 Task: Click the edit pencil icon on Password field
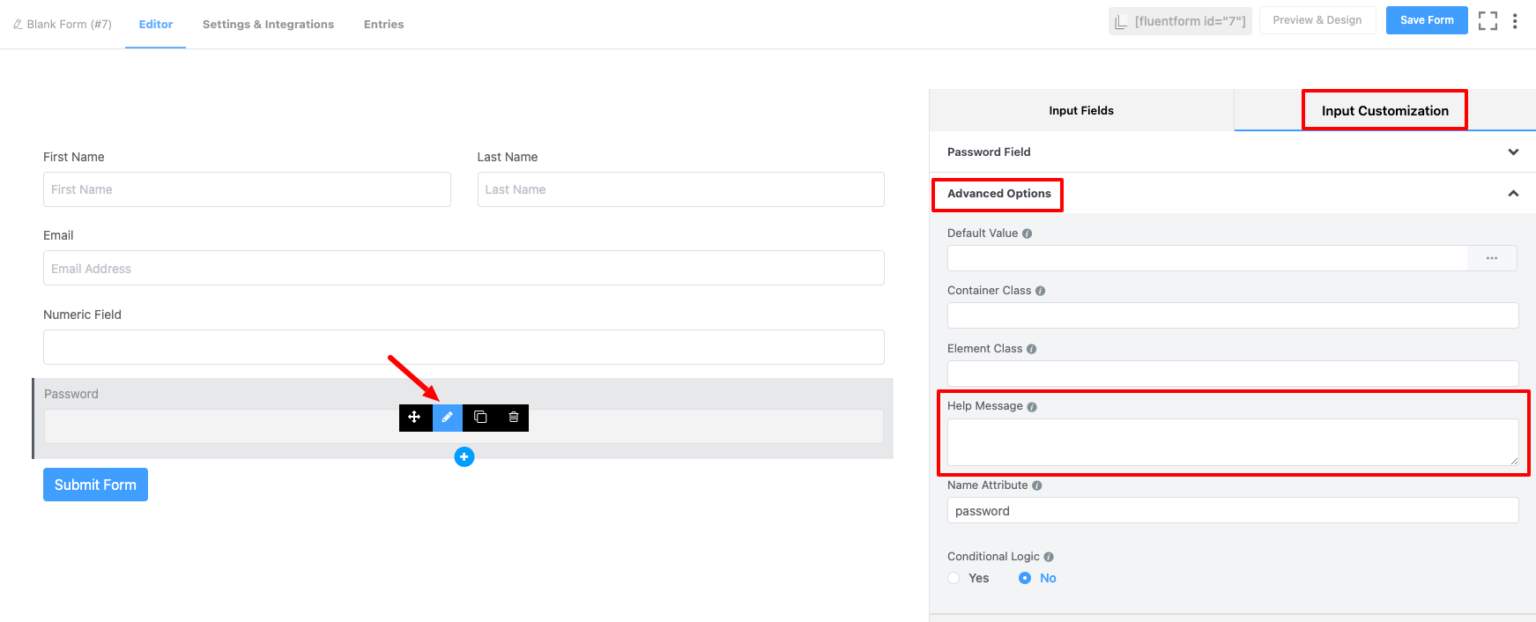447,417
